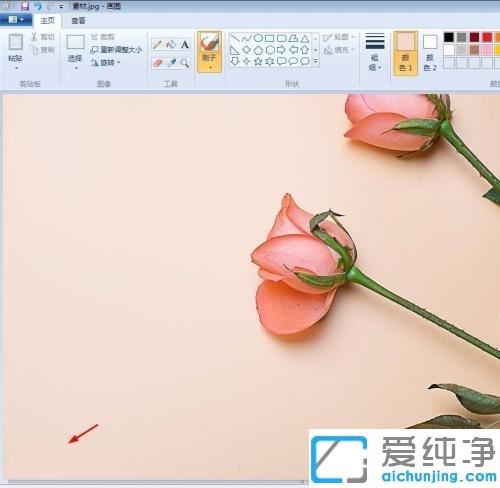Select the Pencil tool
The height and width of the screenshot is (488, 500).
pos(157,44)
